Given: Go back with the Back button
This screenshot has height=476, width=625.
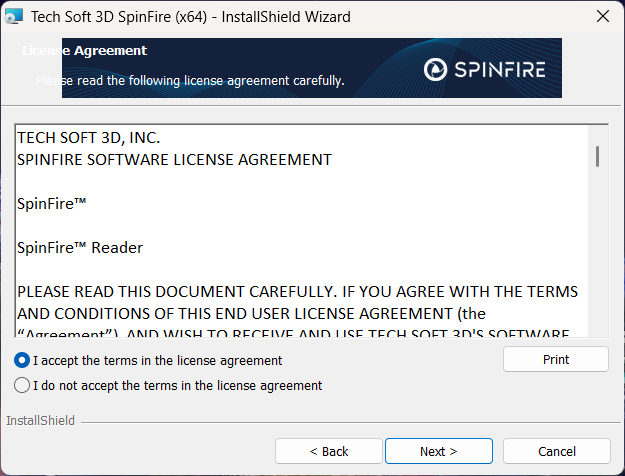Looking at the screenshot, I should pyautogui.click(x=328, y=451).
